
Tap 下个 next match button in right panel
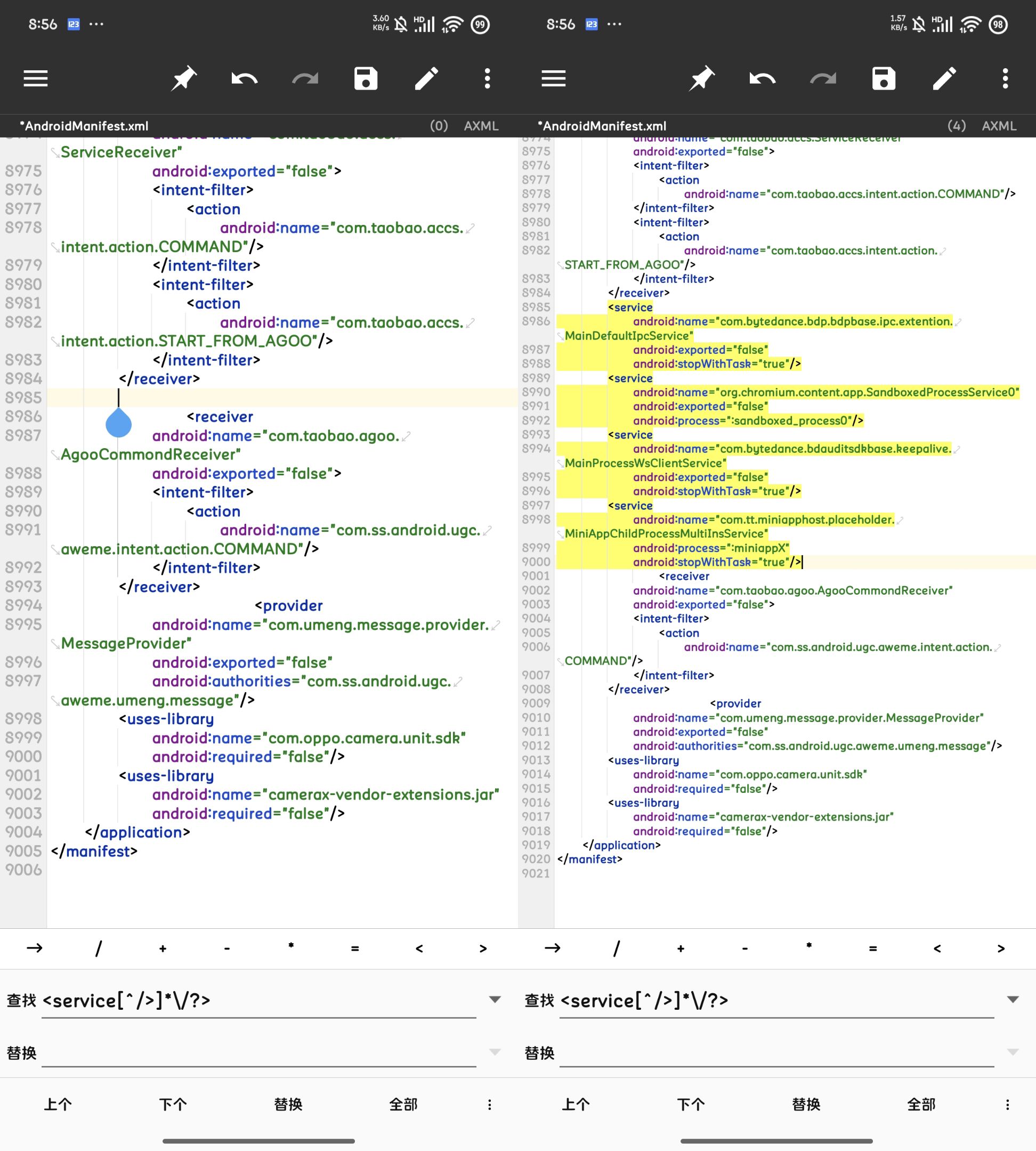pos(691,1104)
